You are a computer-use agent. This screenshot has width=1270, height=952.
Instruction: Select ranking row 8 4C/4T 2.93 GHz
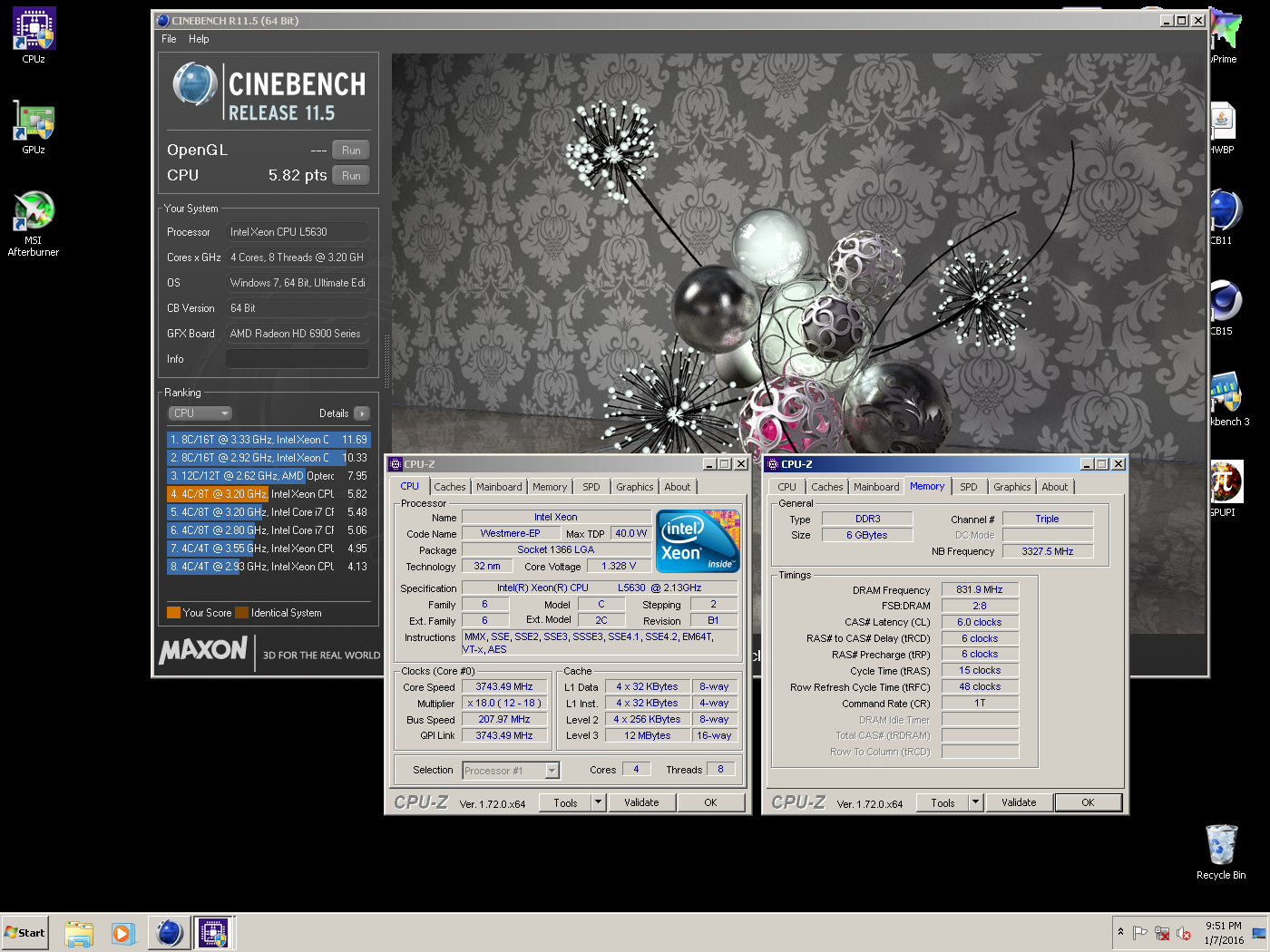tap(269, 567)
